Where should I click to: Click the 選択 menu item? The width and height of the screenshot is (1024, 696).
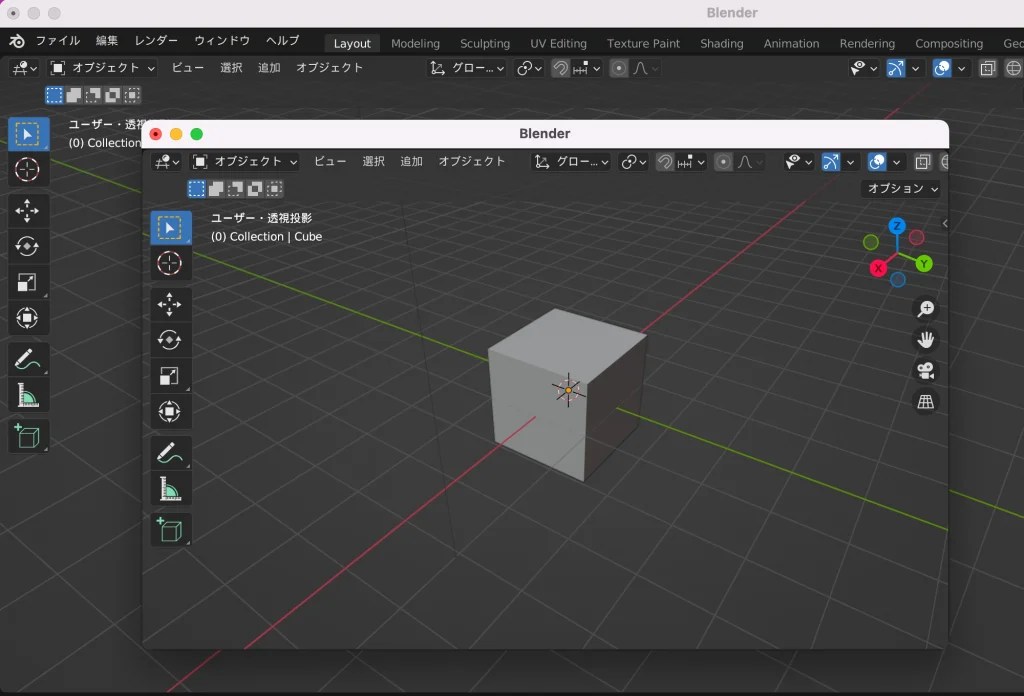pos(372,161)
